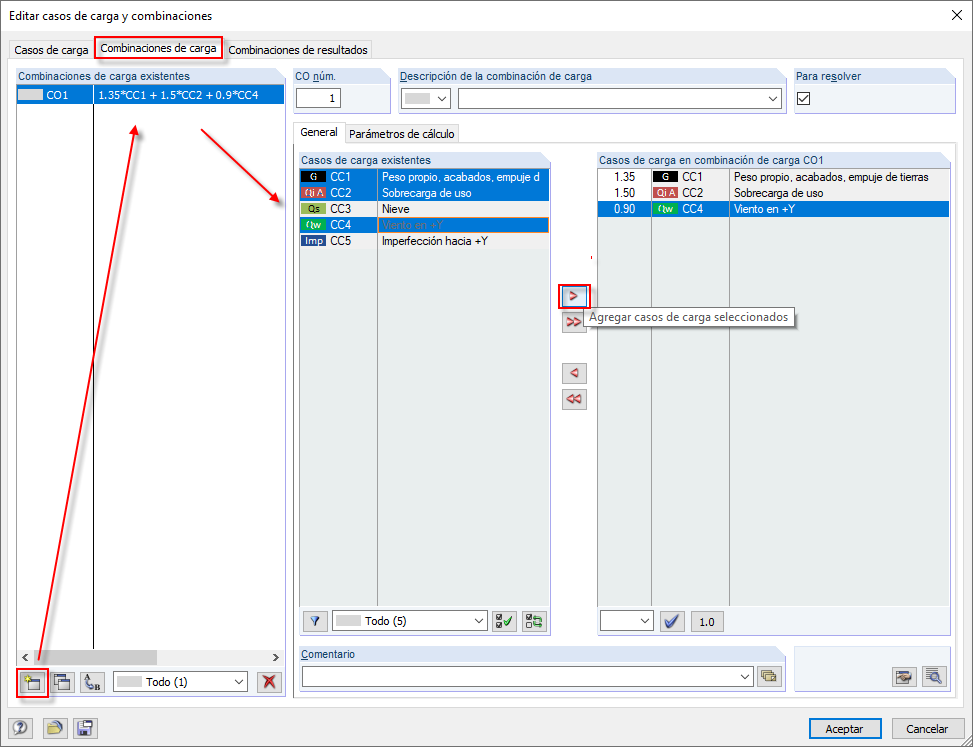Click the Aceptar button
This screenshot has width=973, height=747.
point(845,728)
